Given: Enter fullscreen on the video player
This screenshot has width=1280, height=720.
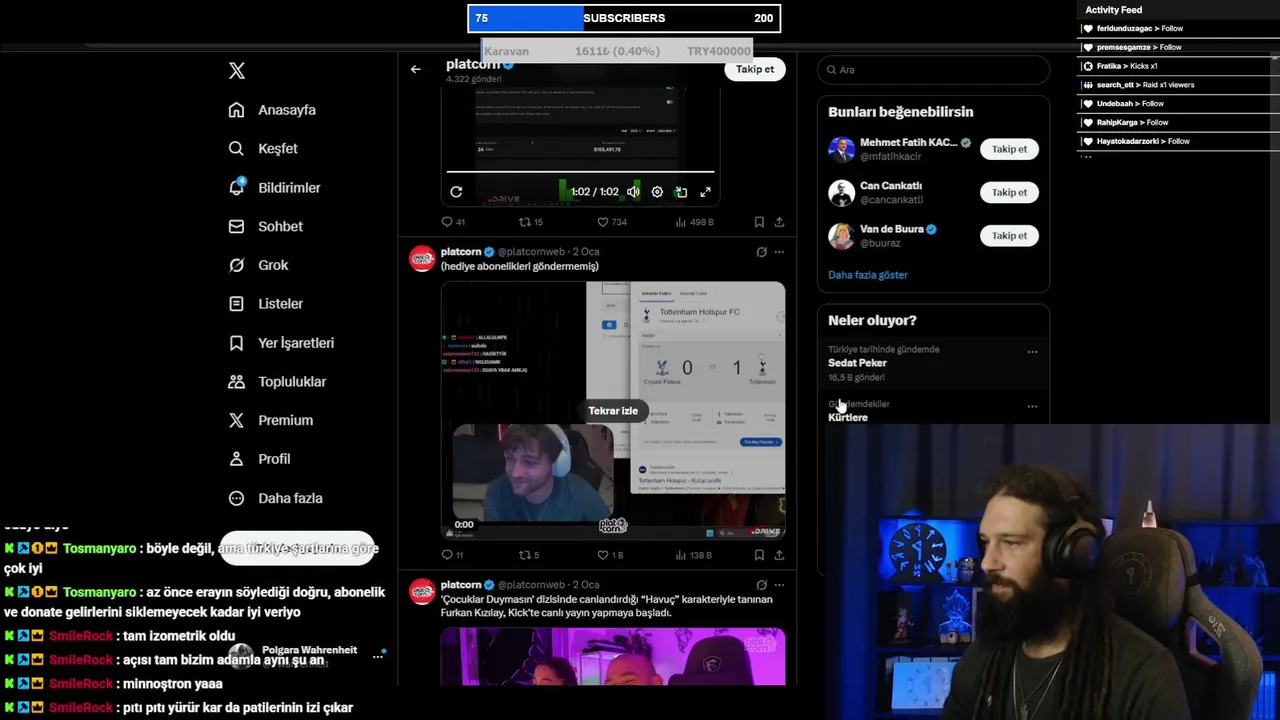Looking at the screenshot, I should click(705, 192).
